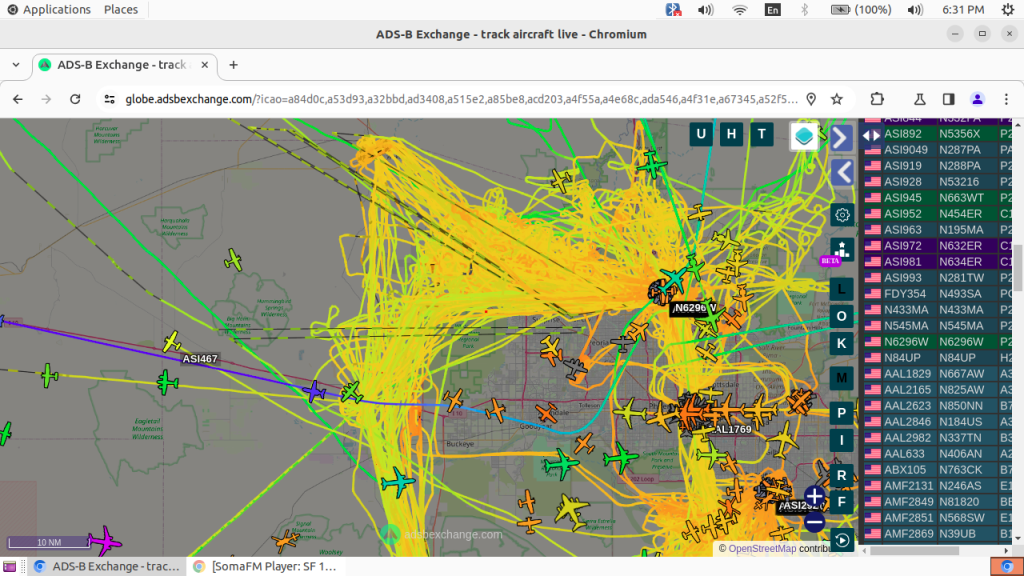
Task: Open the history replay icon
Action: pyautogui.click(x=841, y=540)
